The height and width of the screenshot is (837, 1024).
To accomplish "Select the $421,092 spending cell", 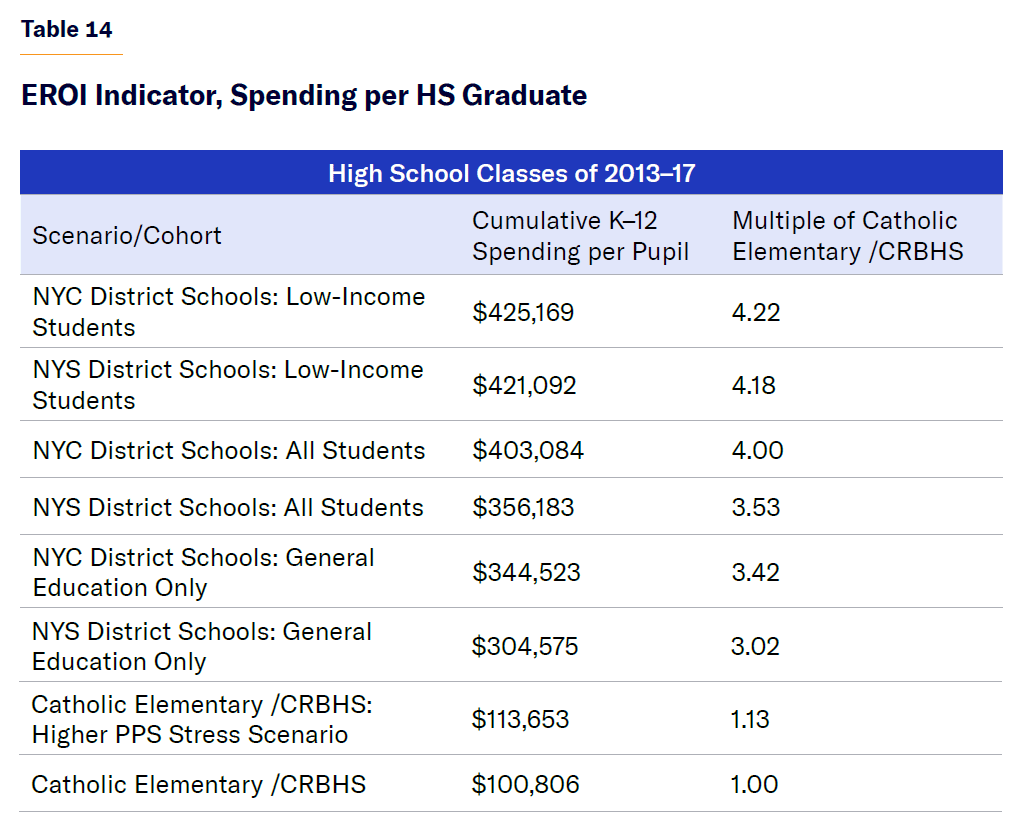I will [x=524, y=385].
